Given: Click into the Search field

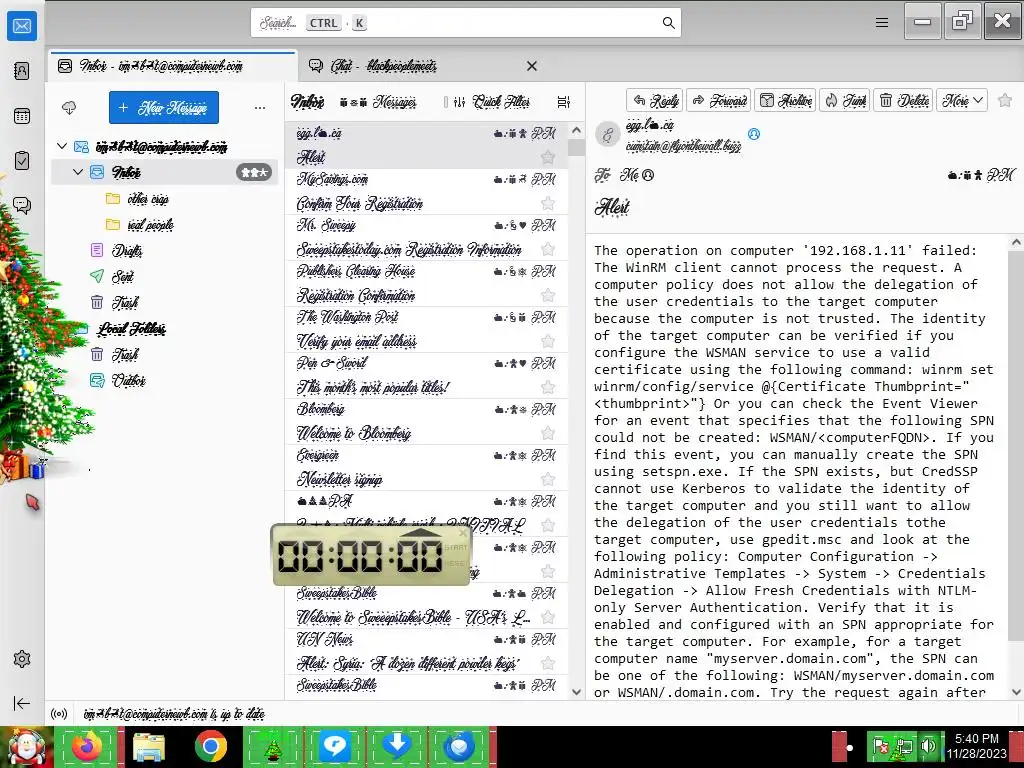Looking at the screenshot, I should [x=466, y=23].
